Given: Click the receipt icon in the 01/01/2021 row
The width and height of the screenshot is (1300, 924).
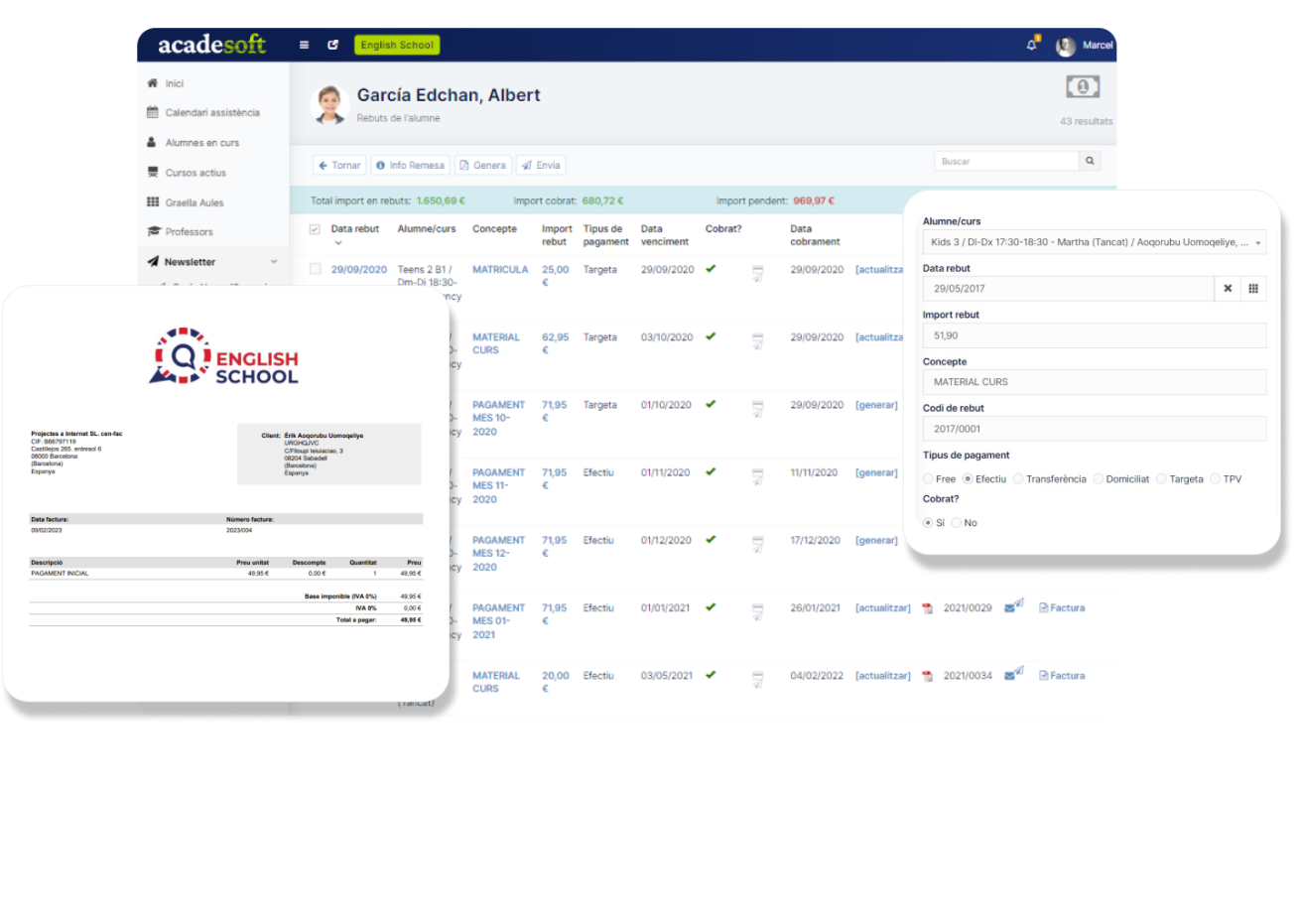Looking at the screenshot, I should pyautogui.click(x=757, y=610).
